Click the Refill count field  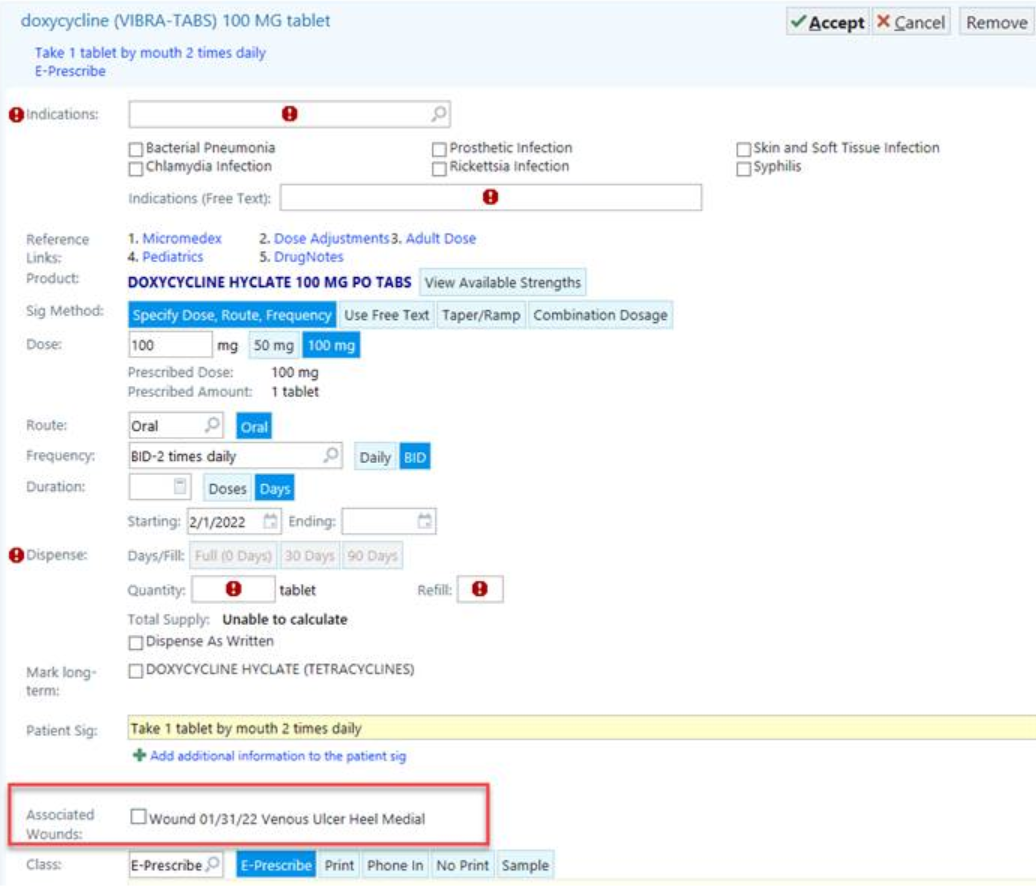coord(480,589)
